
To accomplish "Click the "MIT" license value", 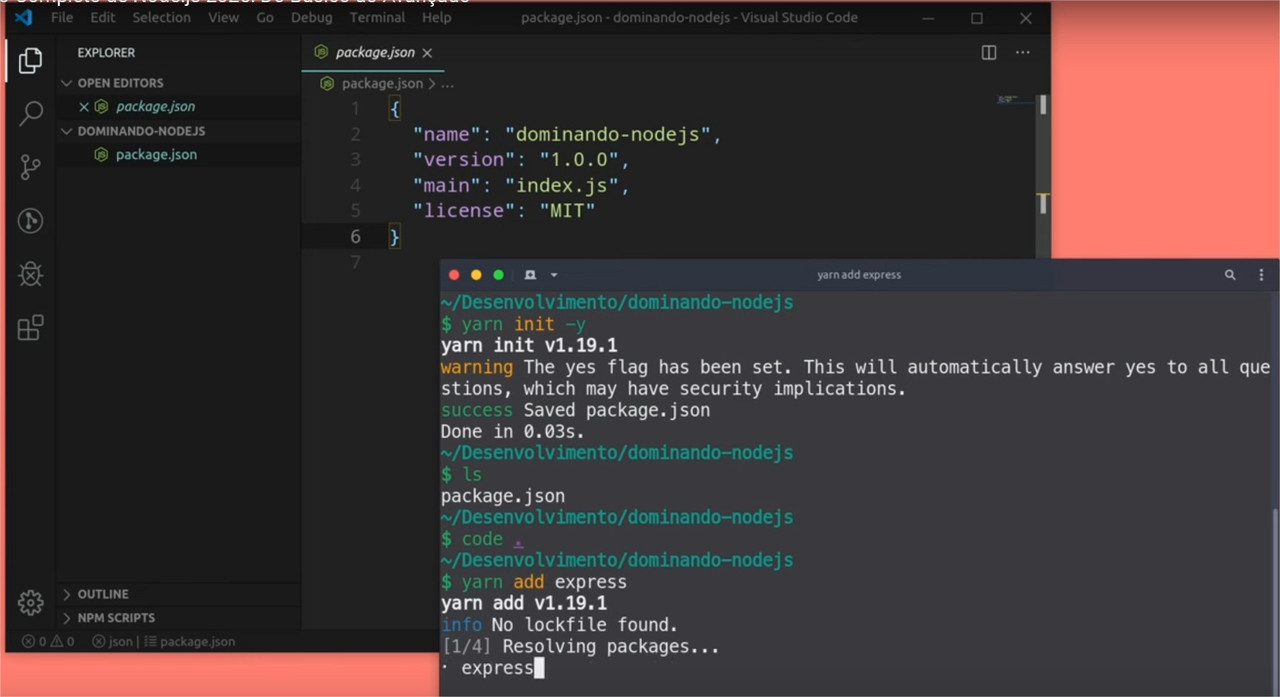I will (567, 211).
